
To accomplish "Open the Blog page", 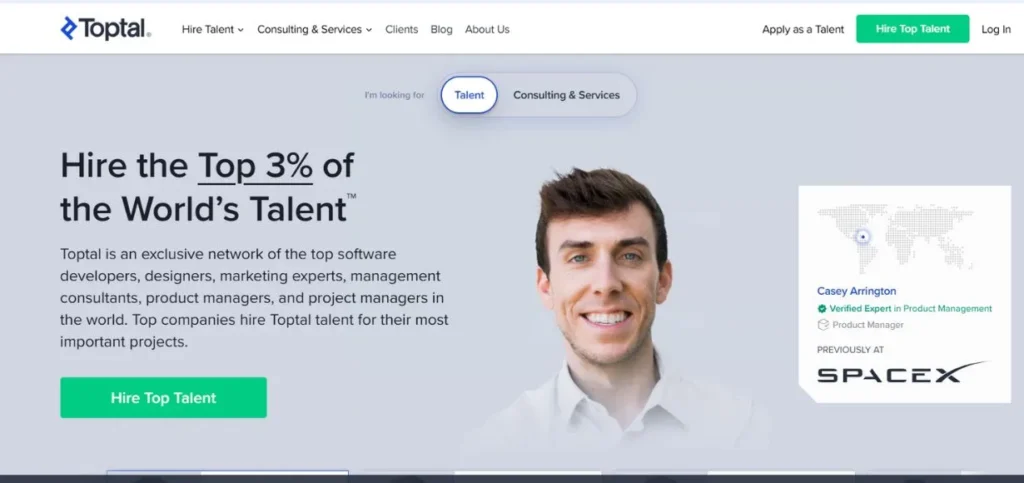I will [x=441, y=29].
